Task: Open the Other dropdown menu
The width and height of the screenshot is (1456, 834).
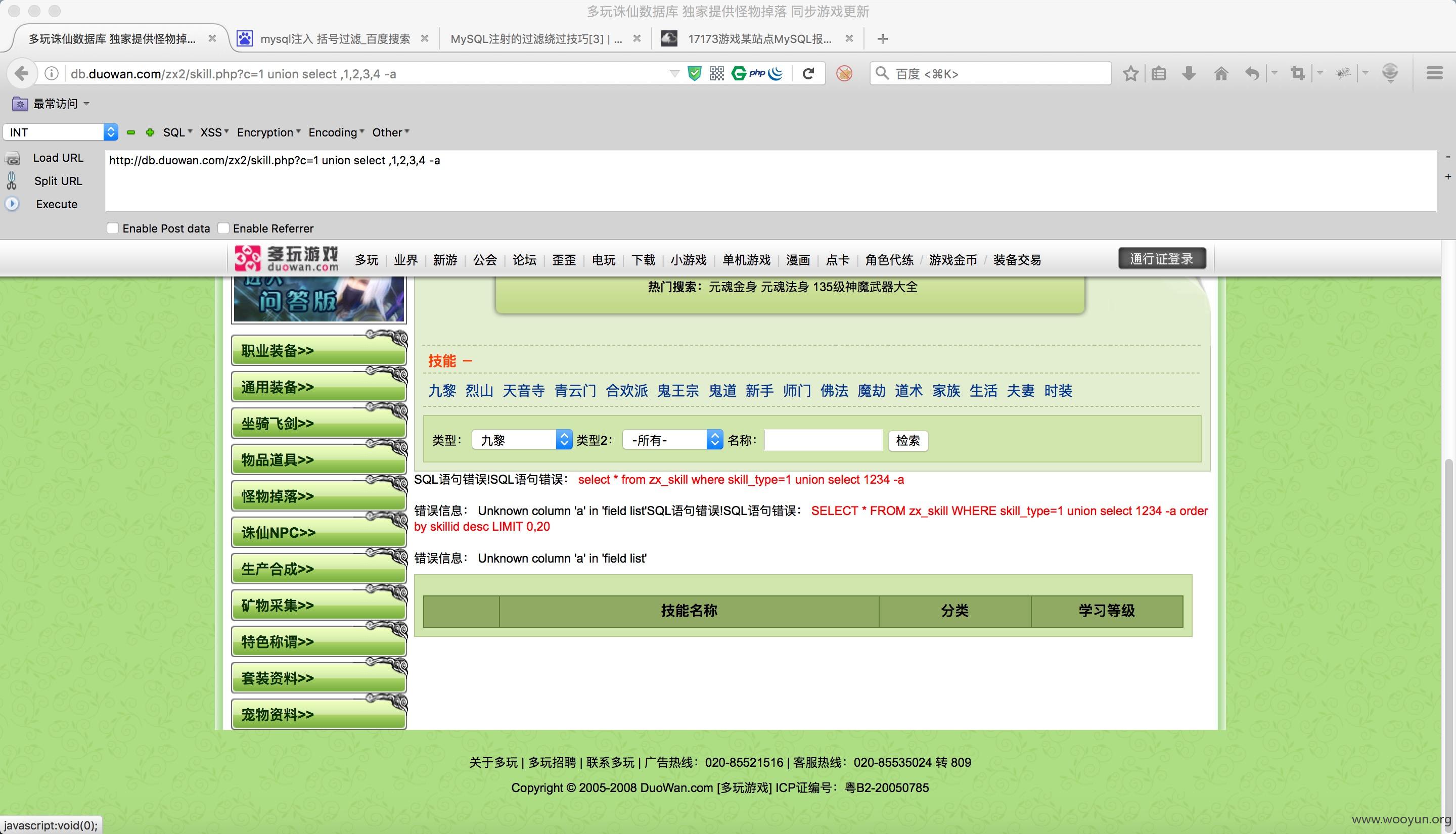Action: point(391,132)
